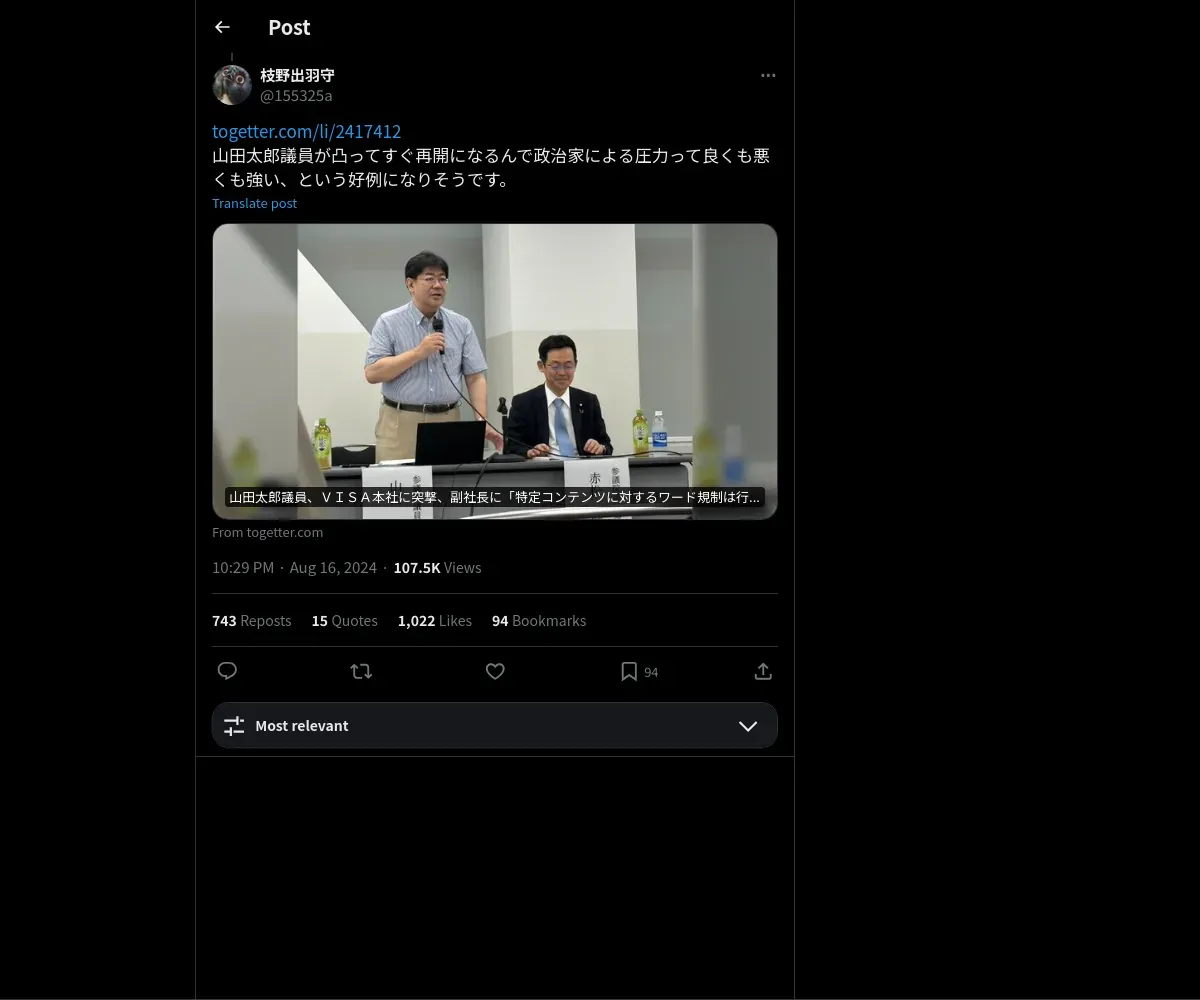Screen dimensions: 1200x1000
Task: Click Translate post
Action: [254, 203]
